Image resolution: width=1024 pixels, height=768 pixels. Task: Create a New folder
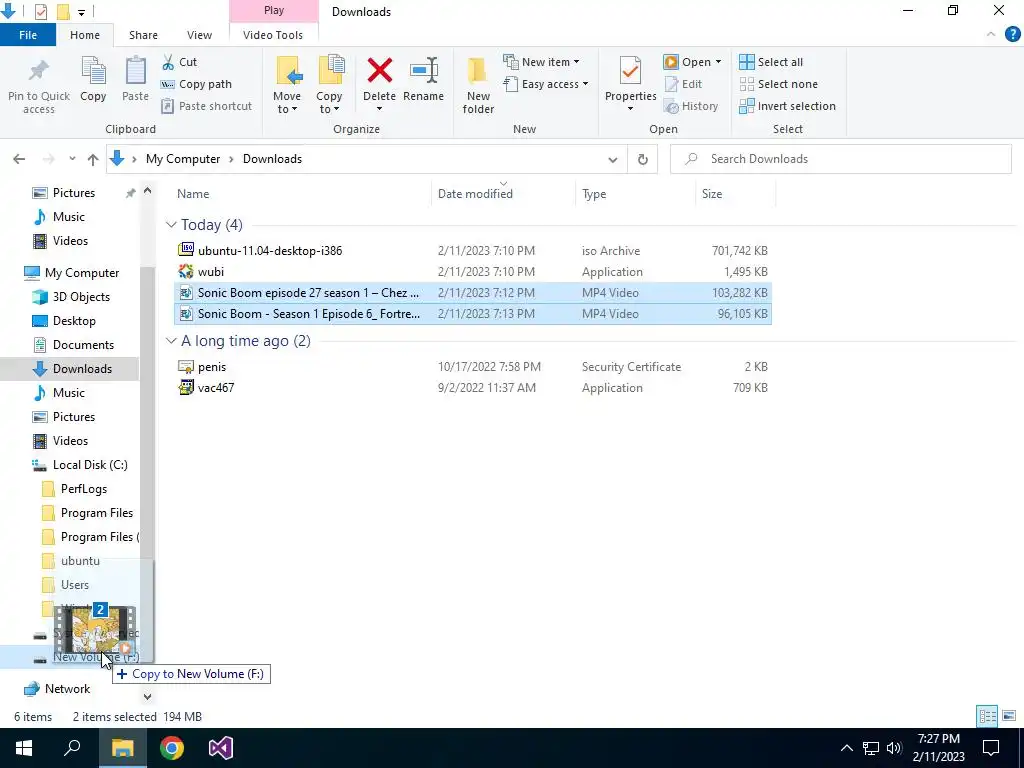tap(478, 85)
